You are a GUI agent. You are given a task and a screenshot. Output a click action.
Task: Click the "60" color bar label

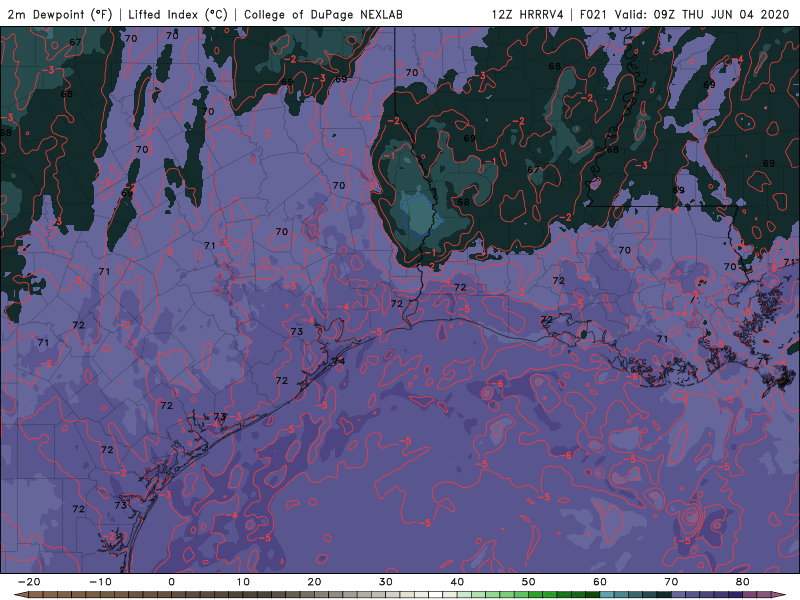600,582
